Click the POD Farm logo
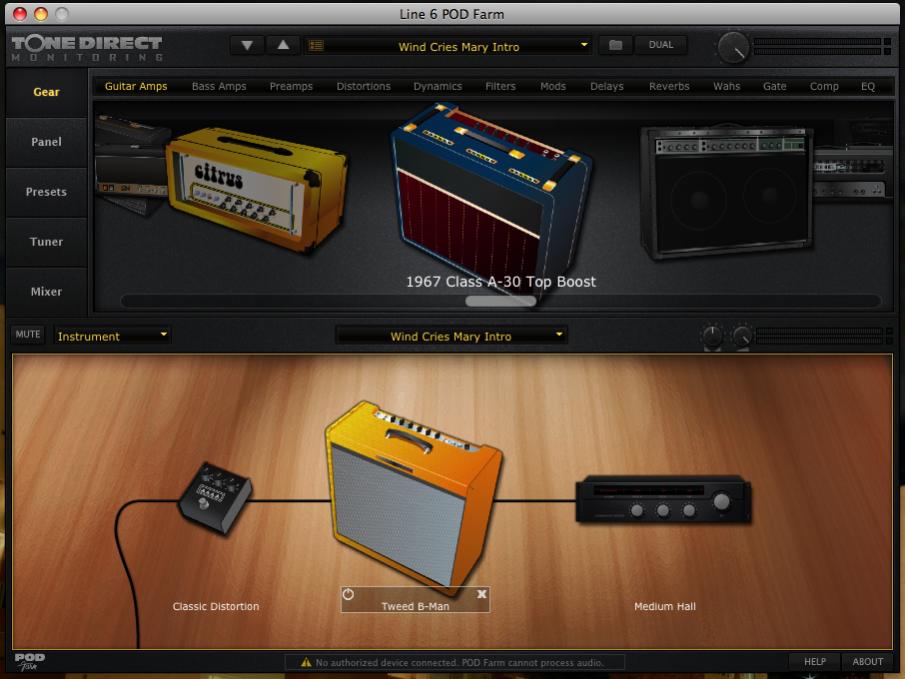 [x=29, y=662]
